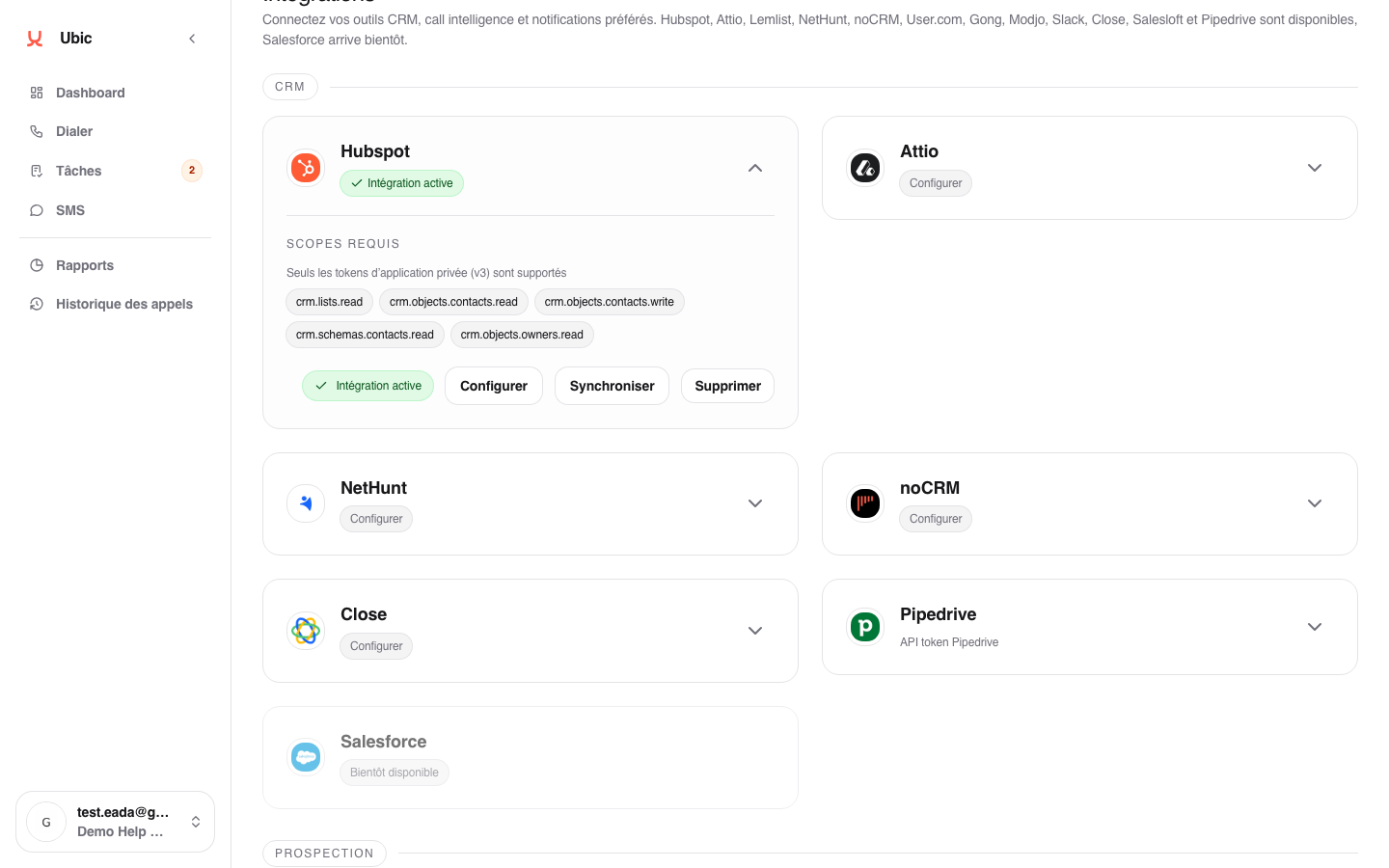The image size is (1389, 868).
Task: Click the Configurer badge under Close
Action: [376, 646]
